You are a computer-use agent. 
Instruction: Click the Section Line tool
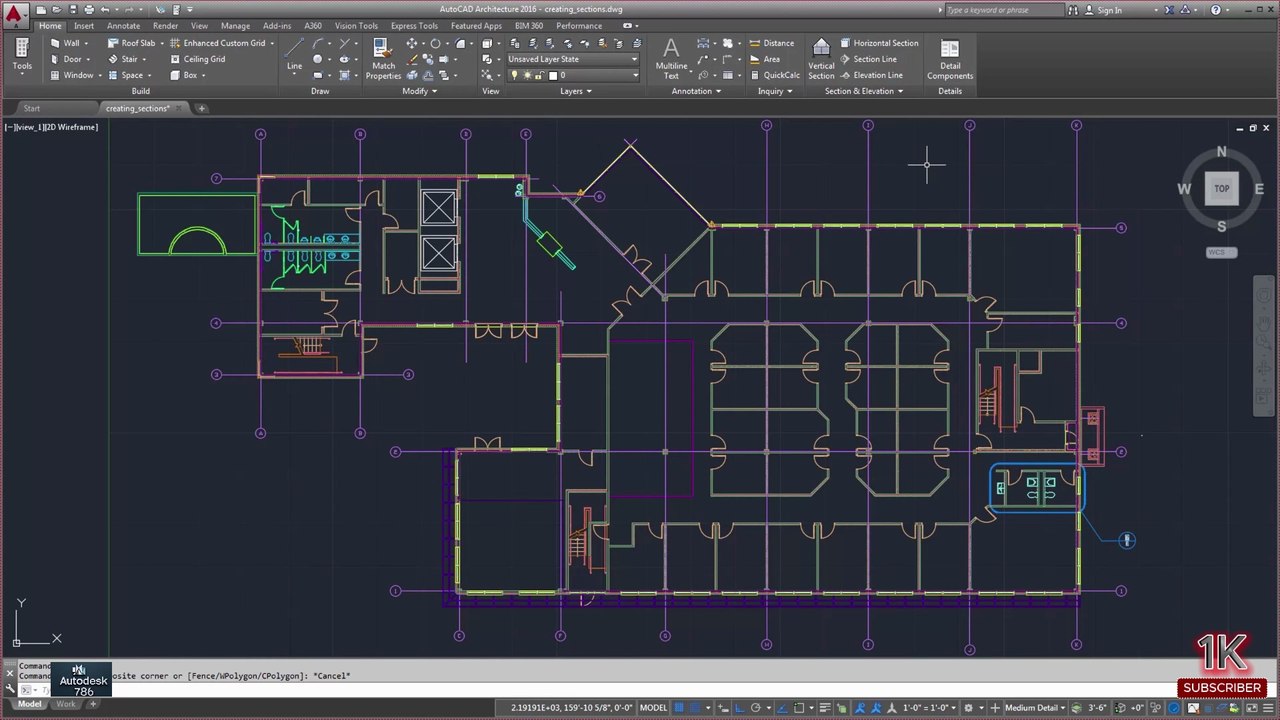coord(867,59)
